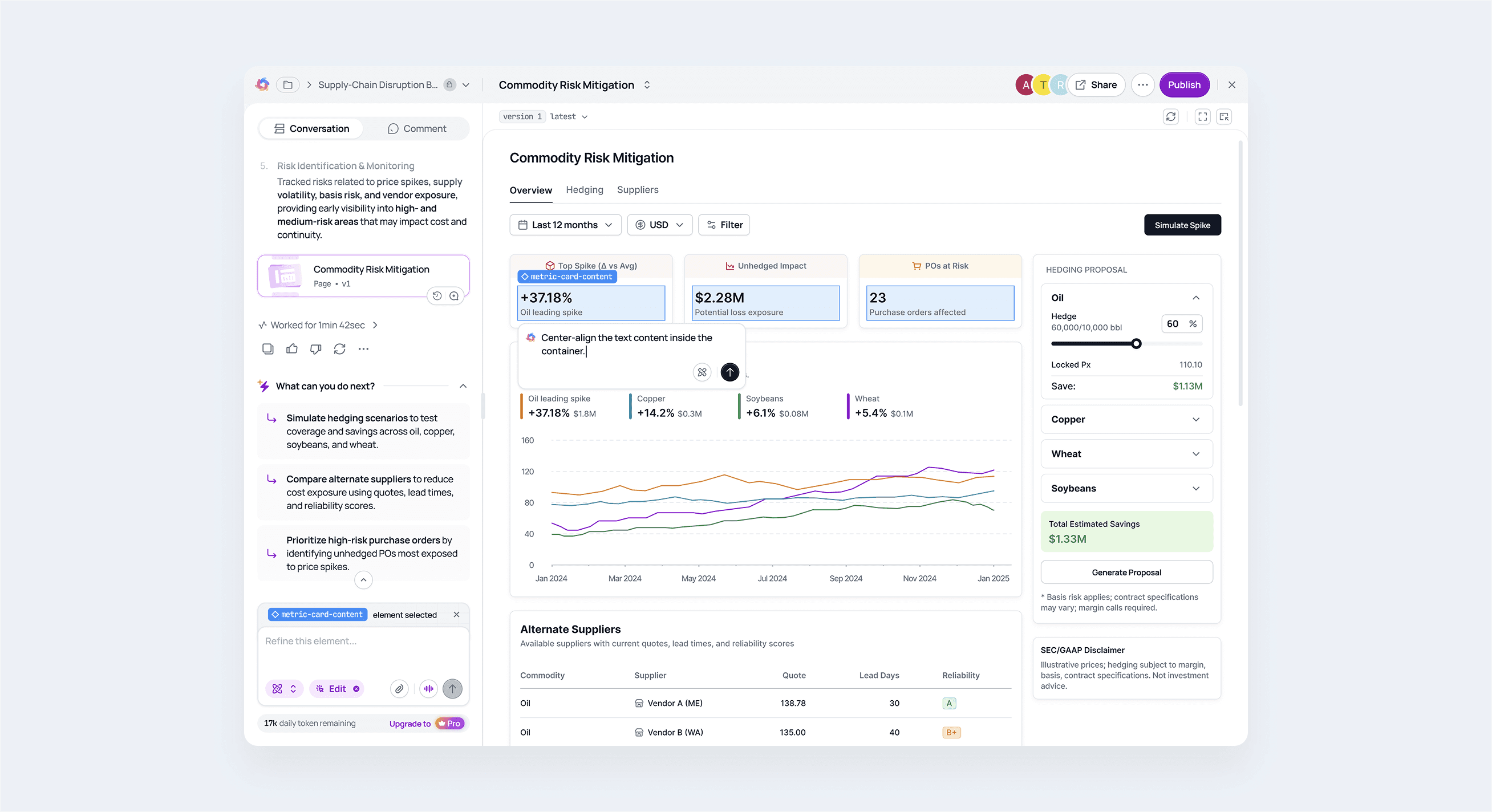This screenshot has height=812, width=1492.
Task: Select the Hedging tab
Action: tap(585, 190)
